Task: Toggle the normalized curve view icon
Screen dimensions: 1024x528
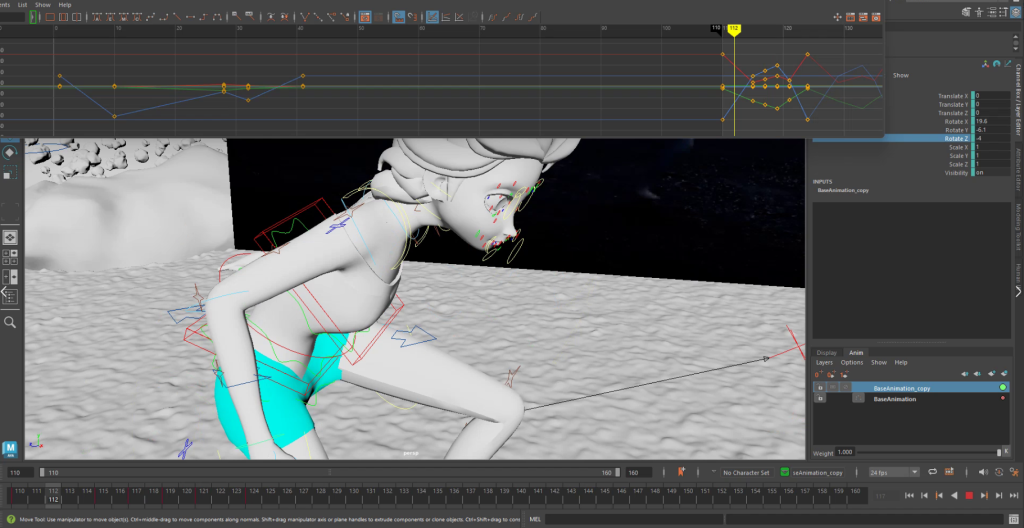Action: 458,16
